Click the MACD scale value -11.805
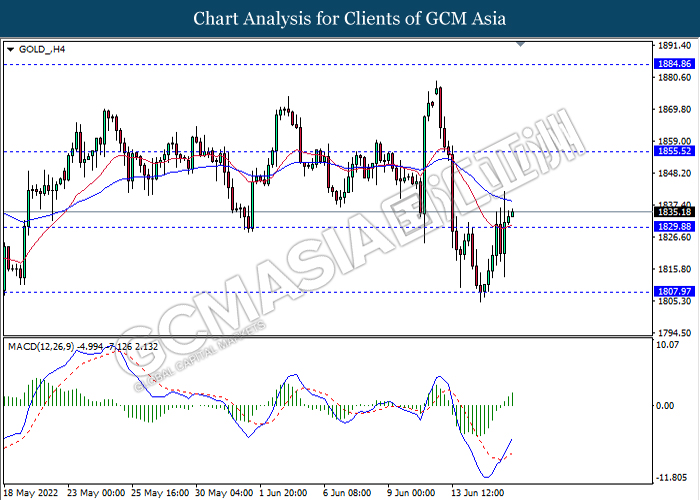 pyautogui.click(x=672, y=478)
